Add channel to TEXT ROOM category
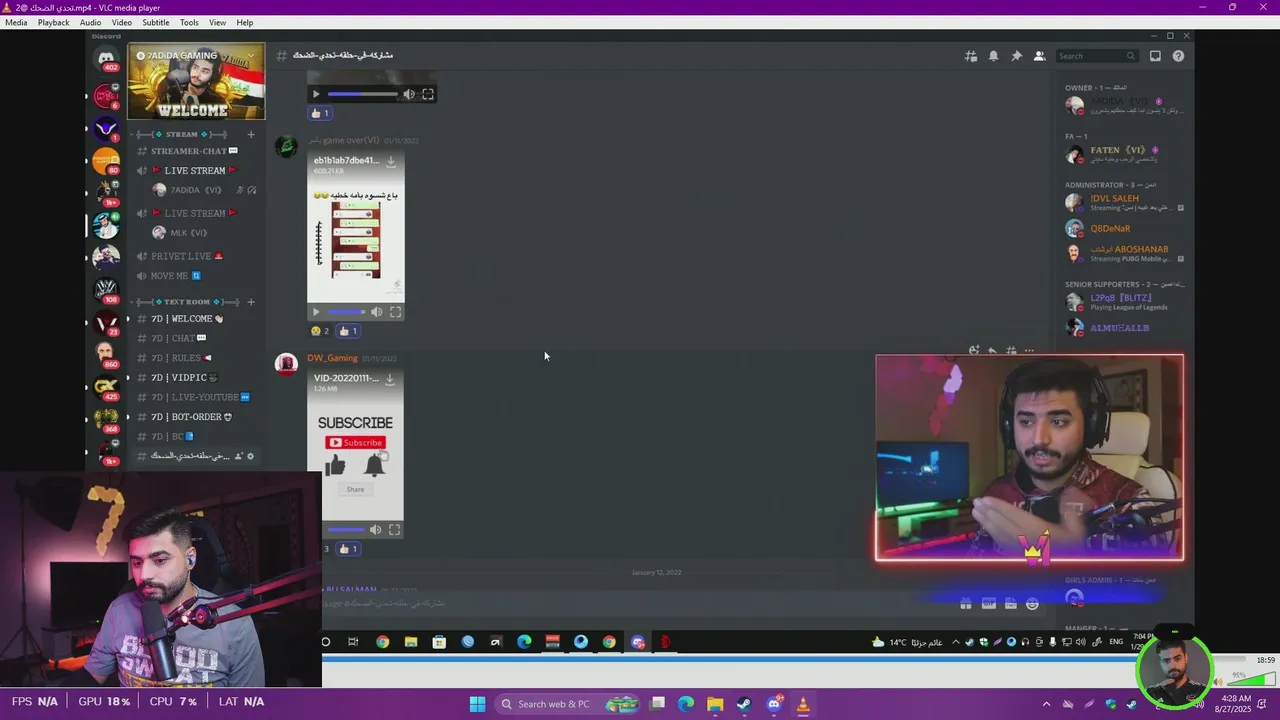This screenshot has height=720, width=1280. pyautogui.click(x=251, y=302)
